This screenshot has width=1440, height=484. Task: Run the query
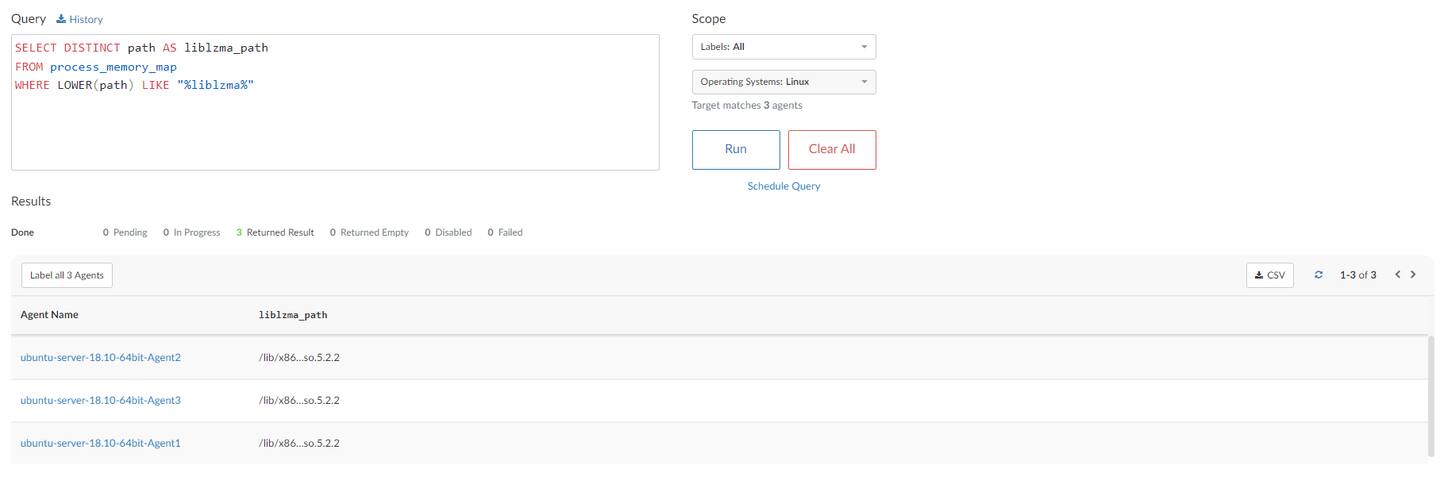click(x=735, y=149)
